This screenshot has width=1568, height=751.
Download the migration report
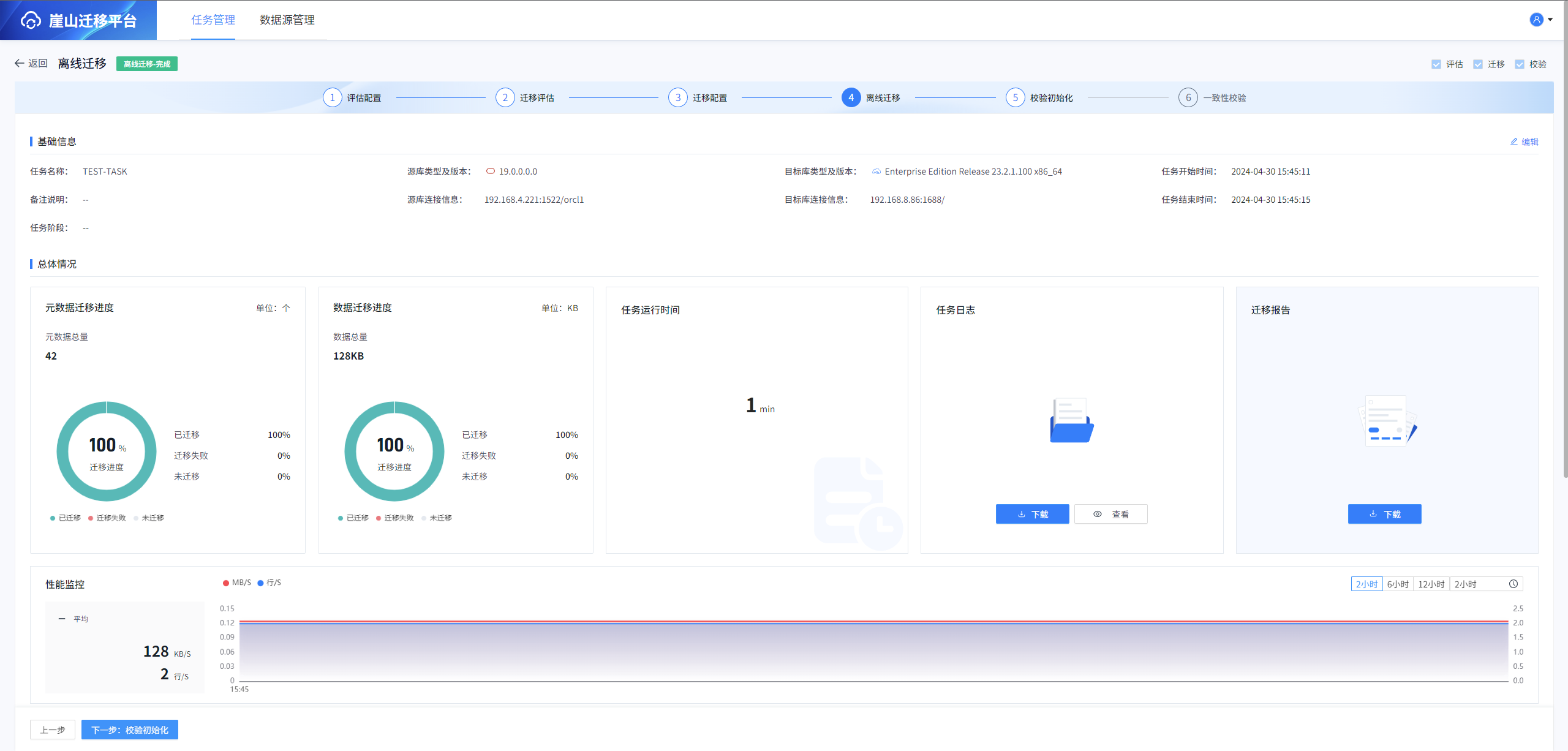[x=1384, y=514]
